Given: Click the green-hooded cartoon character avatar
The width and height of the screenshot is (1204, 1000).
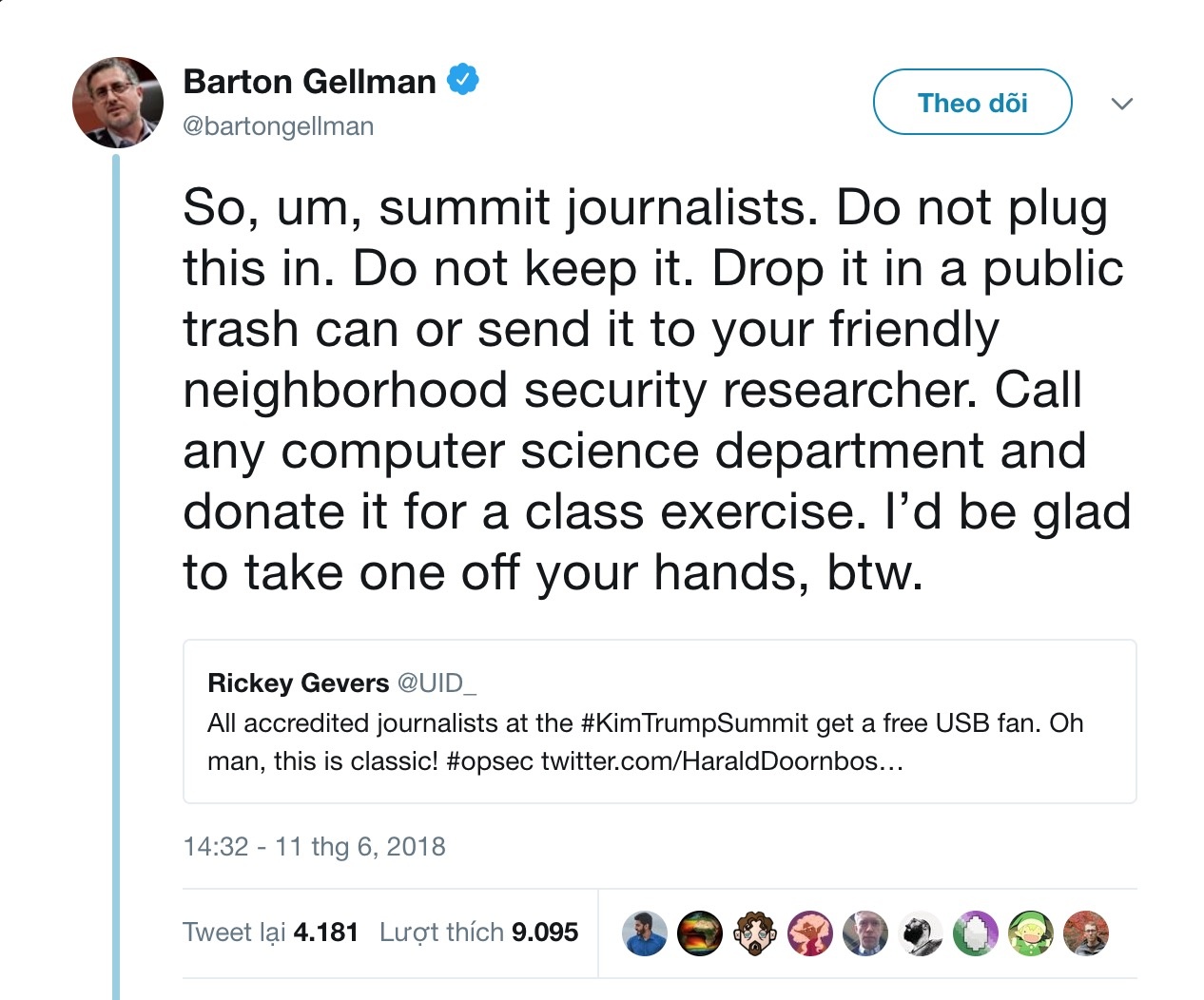Looking at the screenshot, I should (1031, 933).
